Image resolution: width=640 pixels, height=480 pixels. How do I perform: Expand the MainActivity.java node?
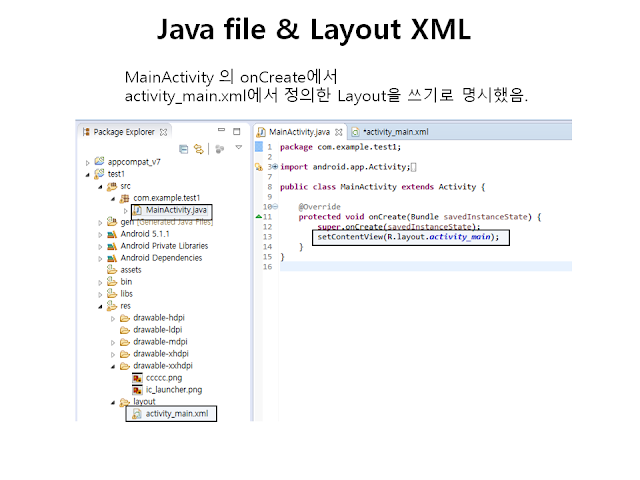tap(126, 211)
